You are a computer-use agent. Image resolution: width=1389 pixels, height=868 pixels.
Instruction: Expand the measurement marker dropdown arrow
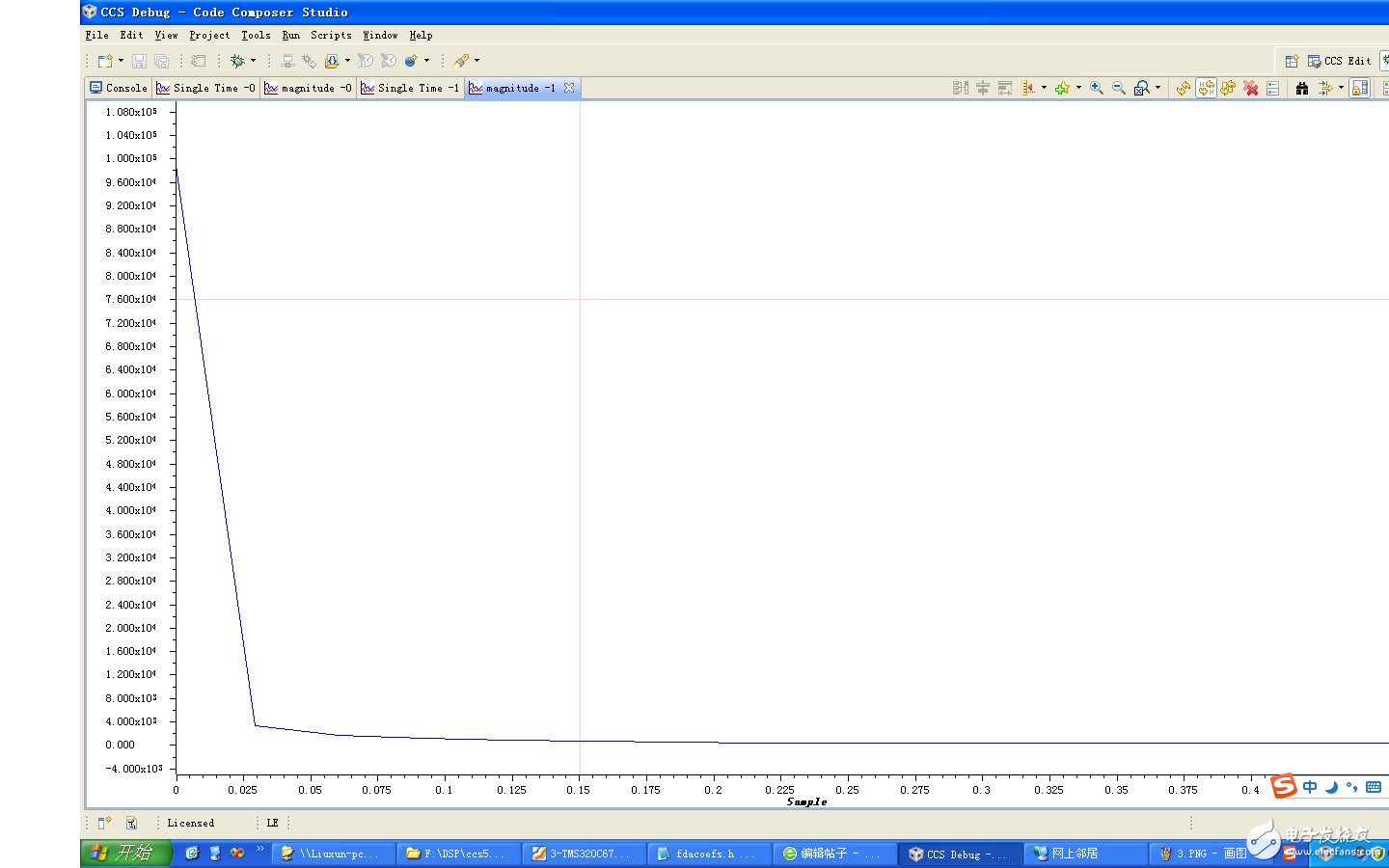click(x=1044, y=88)
